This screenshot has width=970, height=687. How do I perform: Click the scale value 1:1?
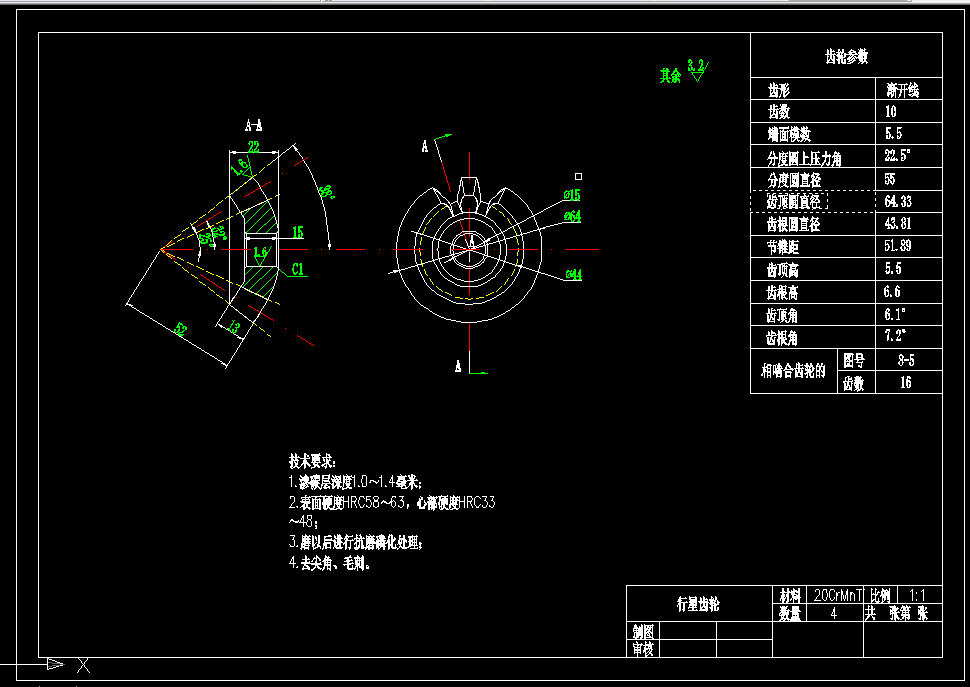click(x=917, y=596)
